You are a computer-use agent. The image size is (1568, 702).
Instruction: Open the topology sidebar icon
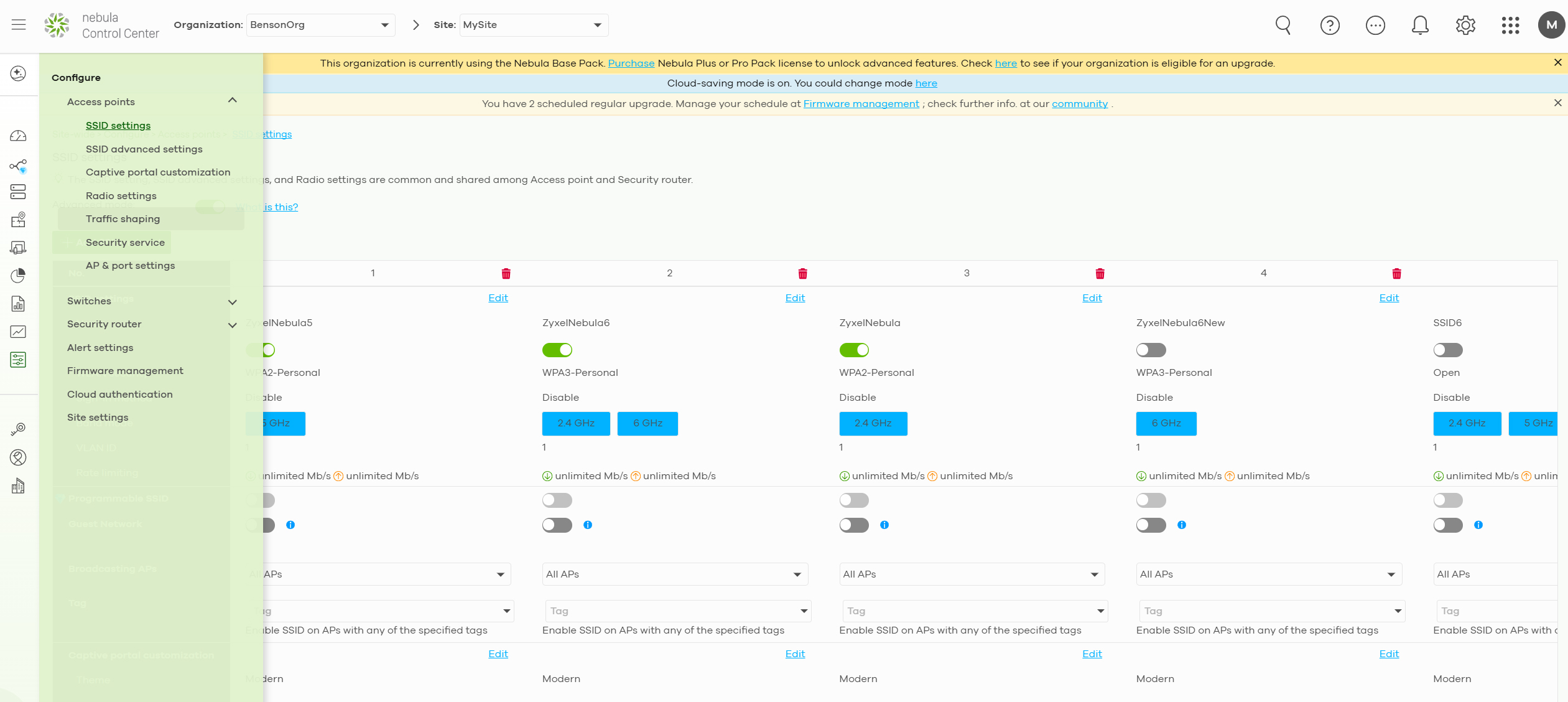18,166
